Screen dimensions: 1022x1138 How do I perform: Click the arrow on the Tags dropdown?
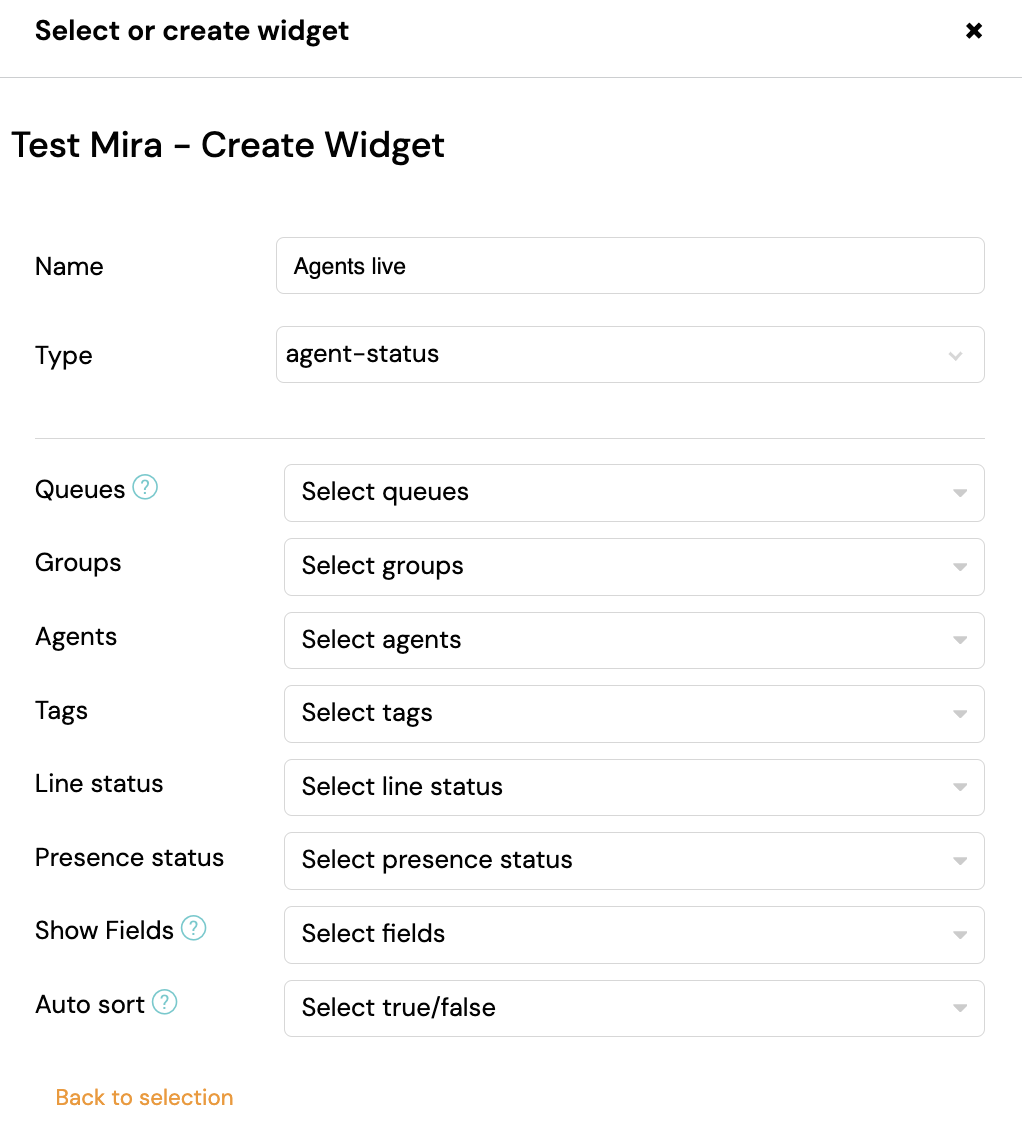point(960,714)
